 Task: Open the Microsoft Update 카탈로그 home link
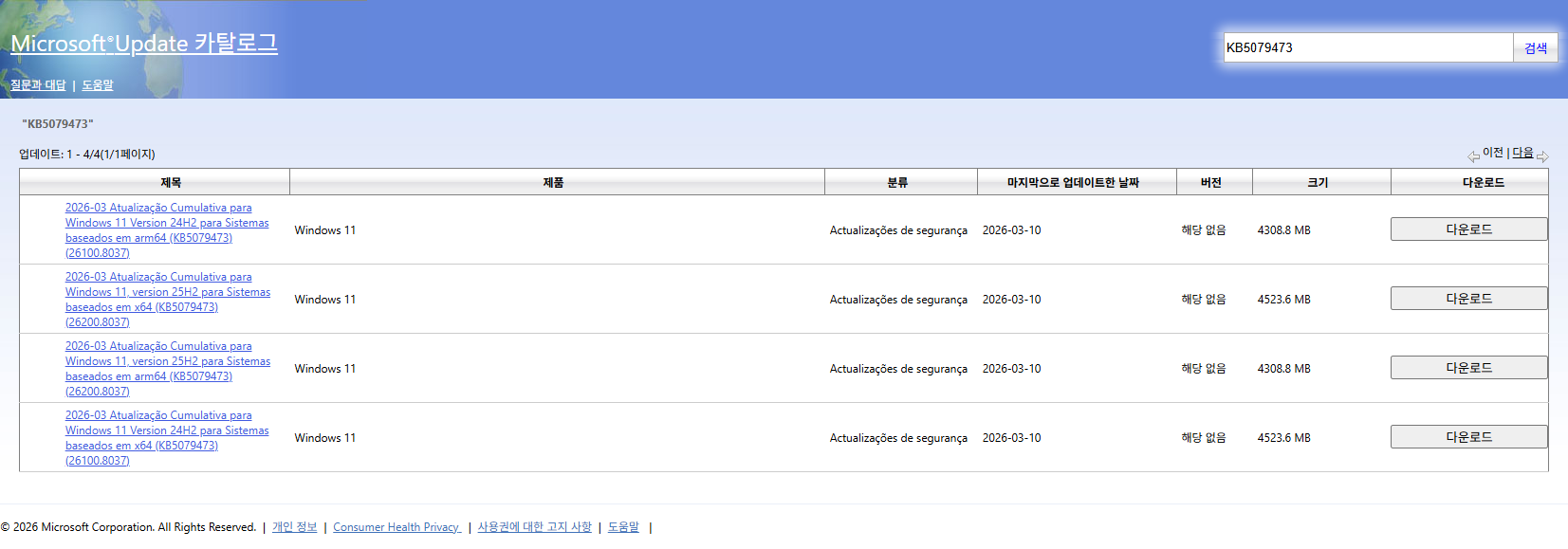tap(144, 44)
